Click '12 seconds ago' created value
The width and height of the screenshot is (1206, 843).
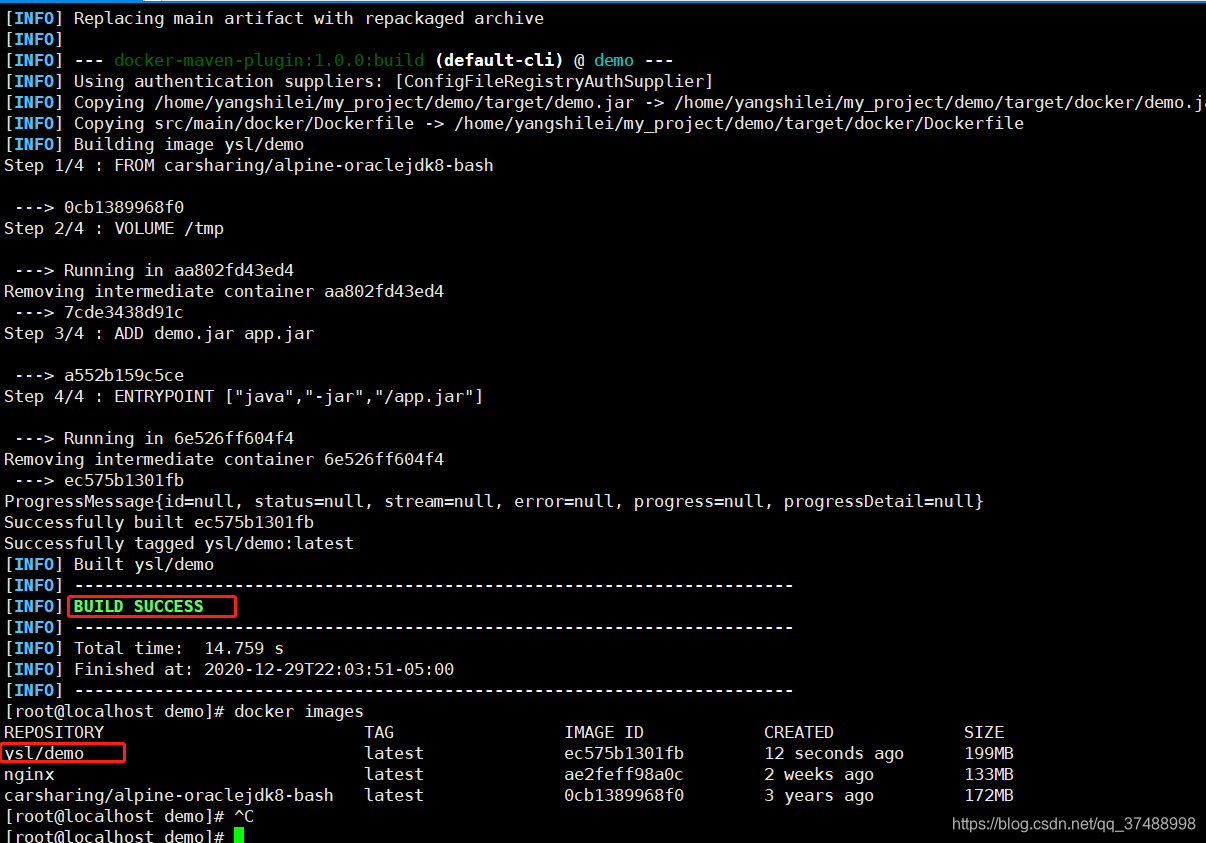click(x=834, y=753)
